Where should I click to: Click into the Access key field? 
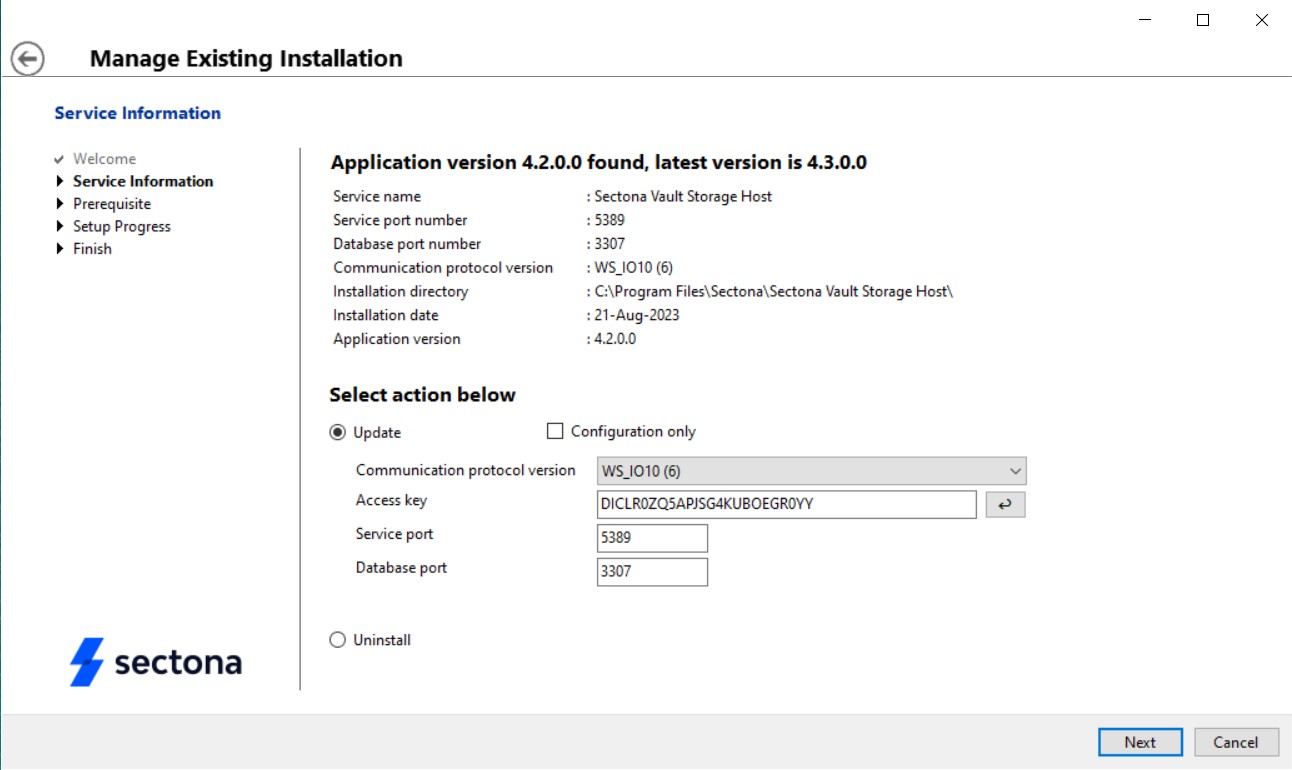pyautogui.click(x=786, y=505)
